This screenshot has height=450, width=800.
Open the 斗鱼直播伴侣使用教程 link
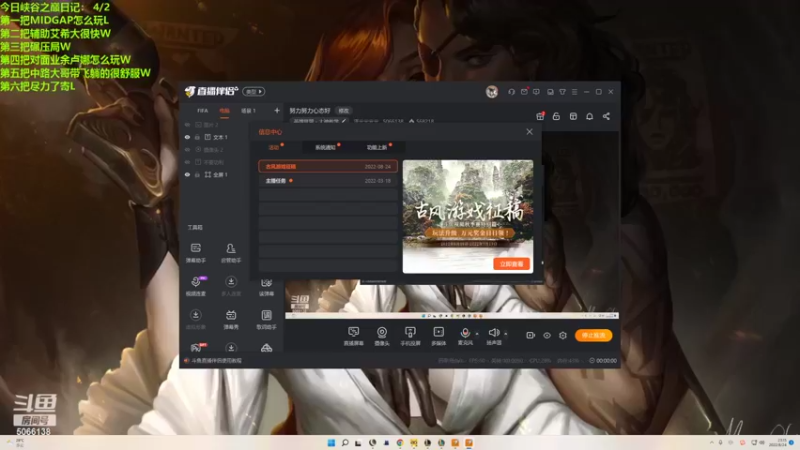coord(217,361)
